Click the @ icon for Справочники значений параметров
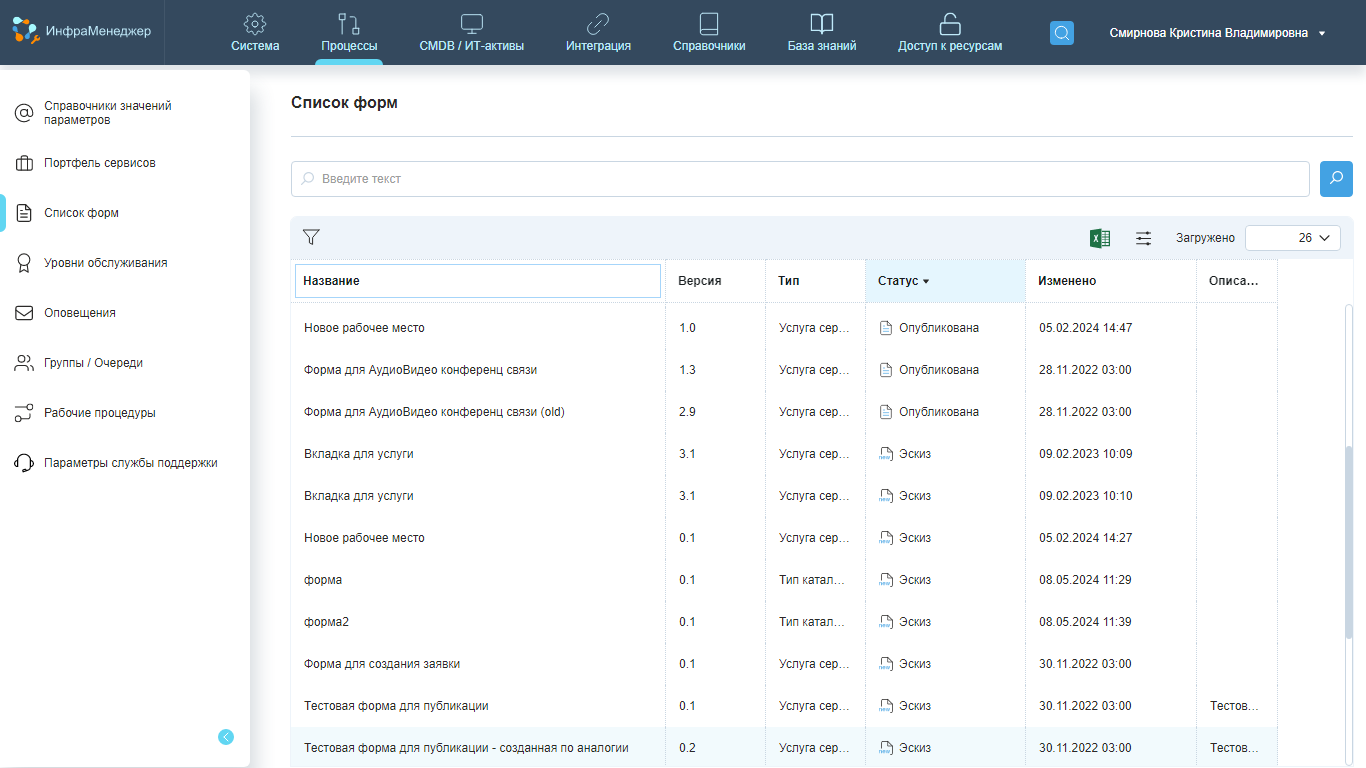The width and height of the screenshot is (1366, 768). [24, 113]
